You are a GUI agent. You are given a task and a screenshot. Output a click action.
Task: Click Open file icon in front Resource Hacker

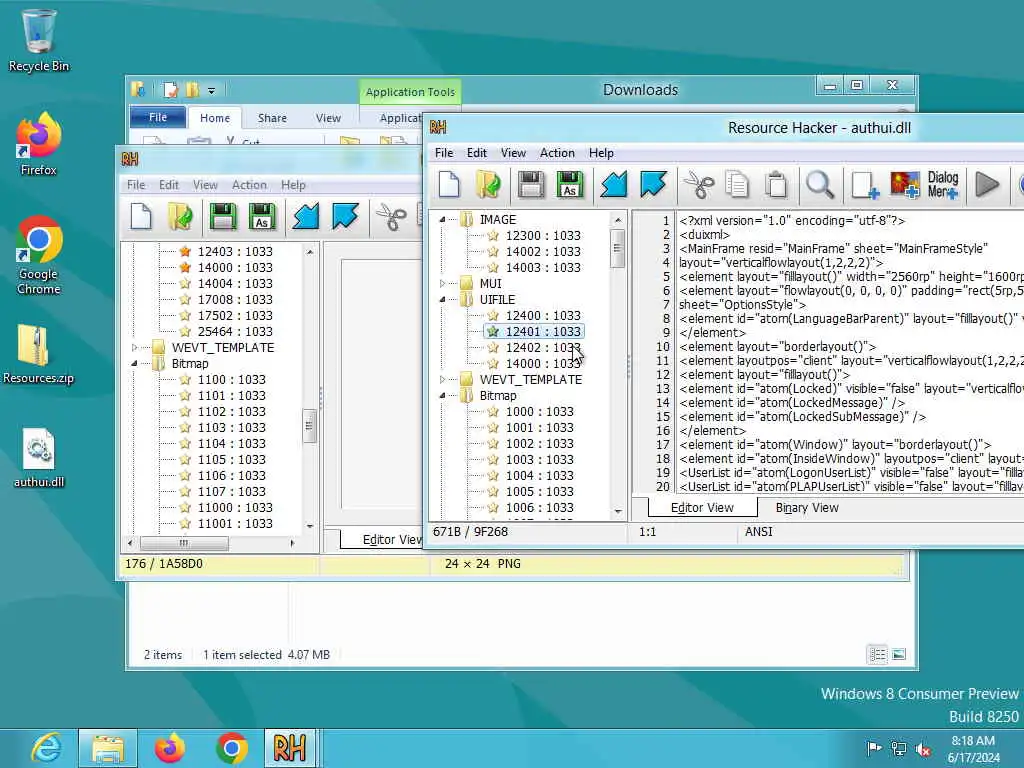tap(488, 185)
